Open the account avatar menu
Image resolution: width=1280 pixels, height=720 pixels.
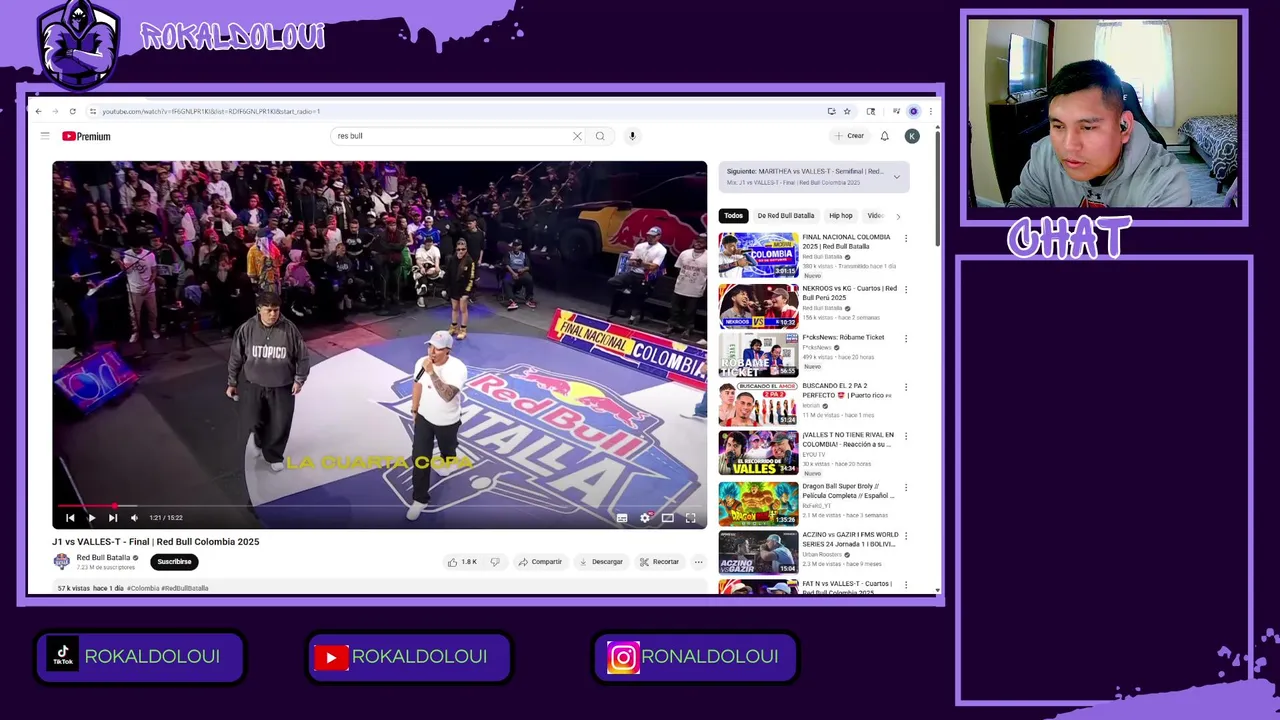(x=912, y=136)
